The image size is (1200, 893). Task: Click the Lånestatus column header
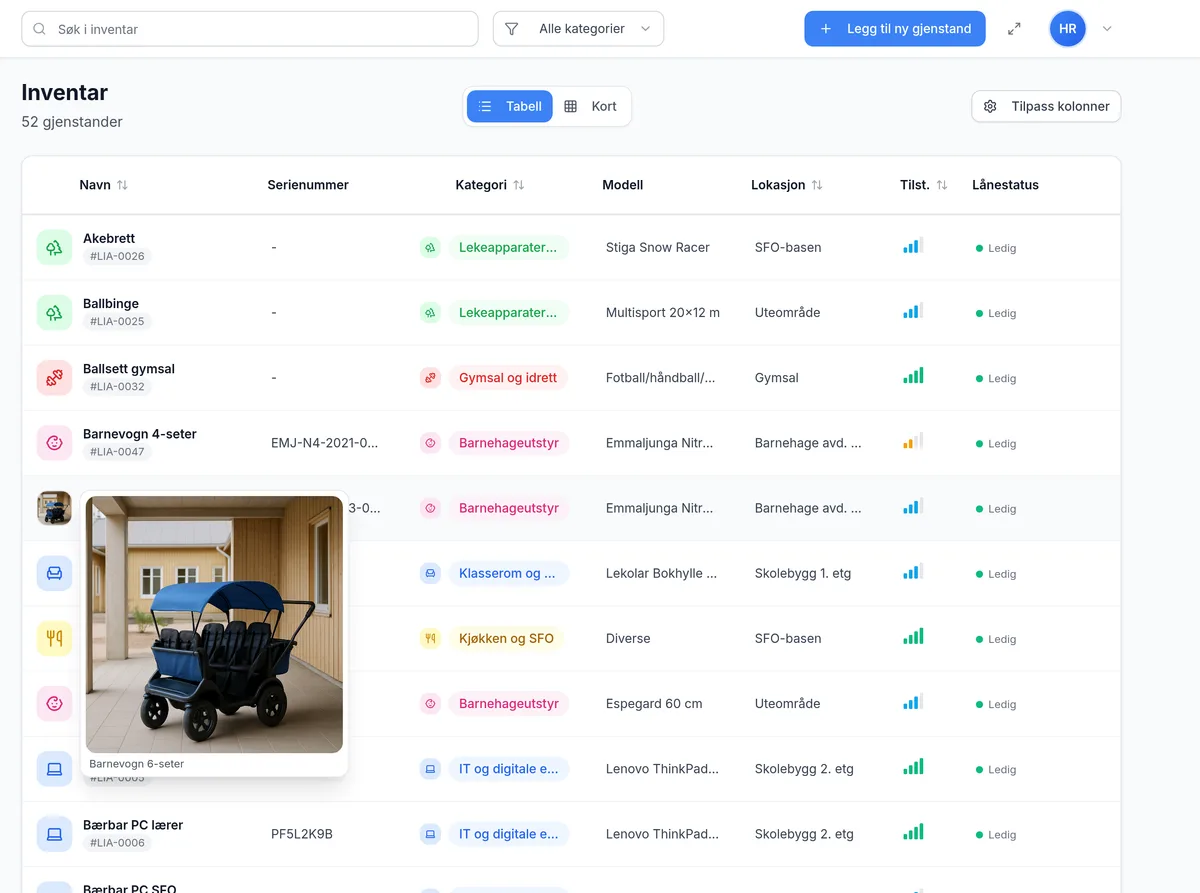[1005, 185]
